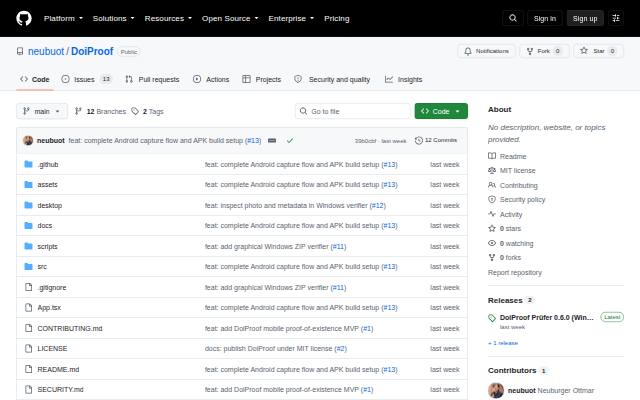Open the DoiProof repository name link

pyautogui.click(x=92, y=51)
